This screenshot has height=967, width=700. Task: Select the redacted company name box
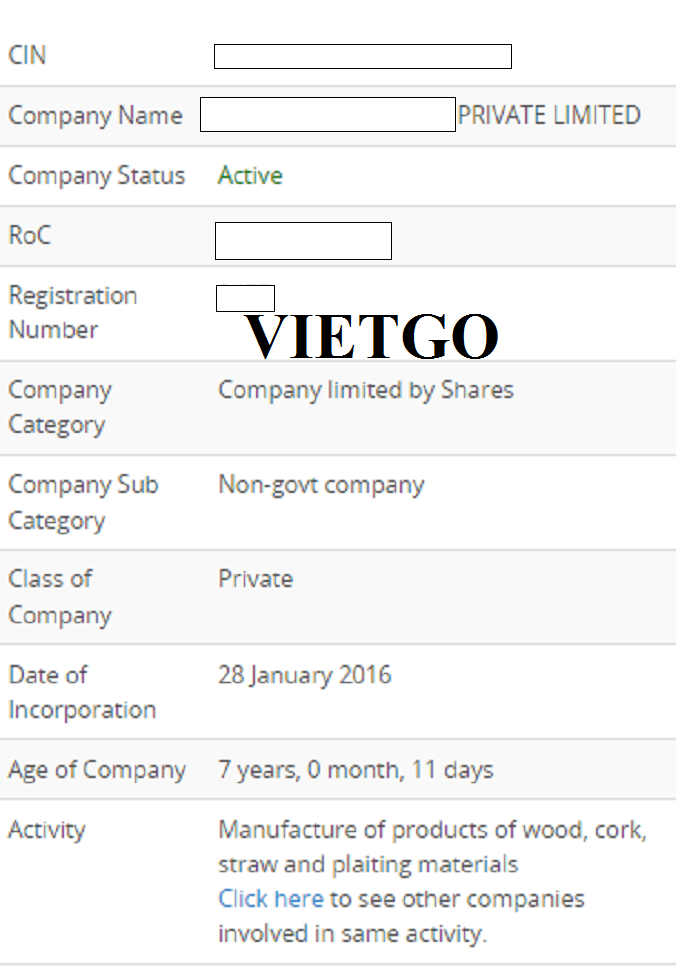point(328,115)
